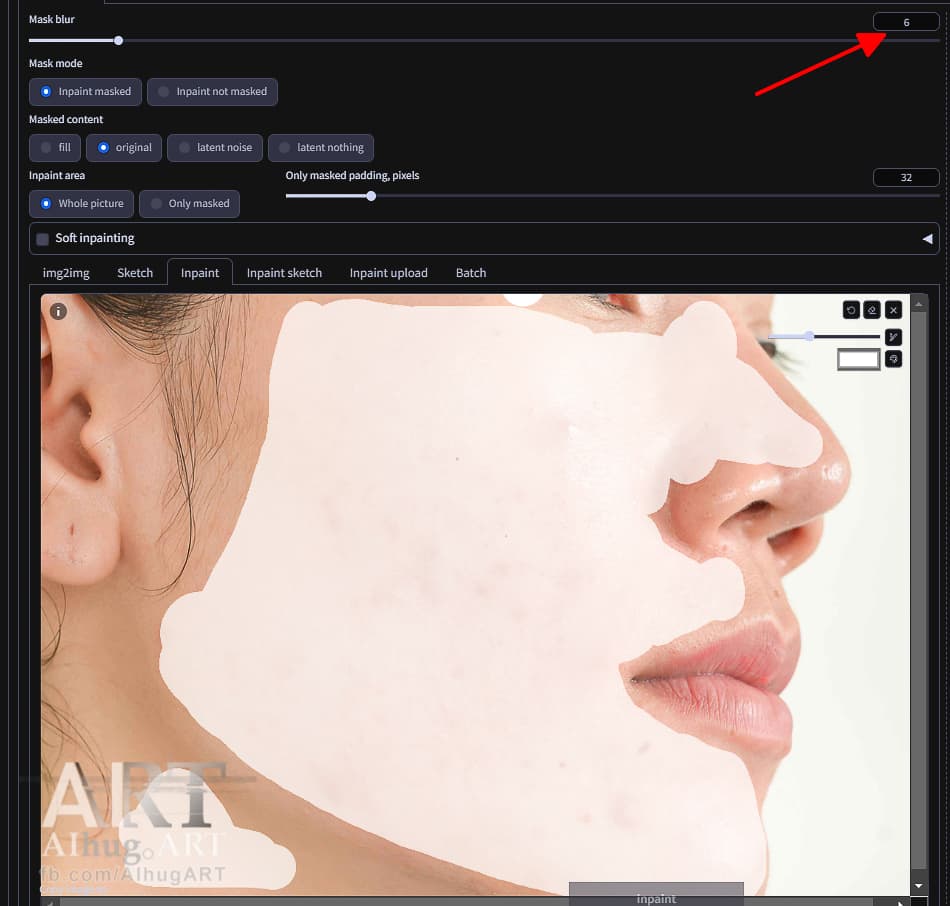
Task: Set inpaint area to Only masked
Action: (191, 203)
